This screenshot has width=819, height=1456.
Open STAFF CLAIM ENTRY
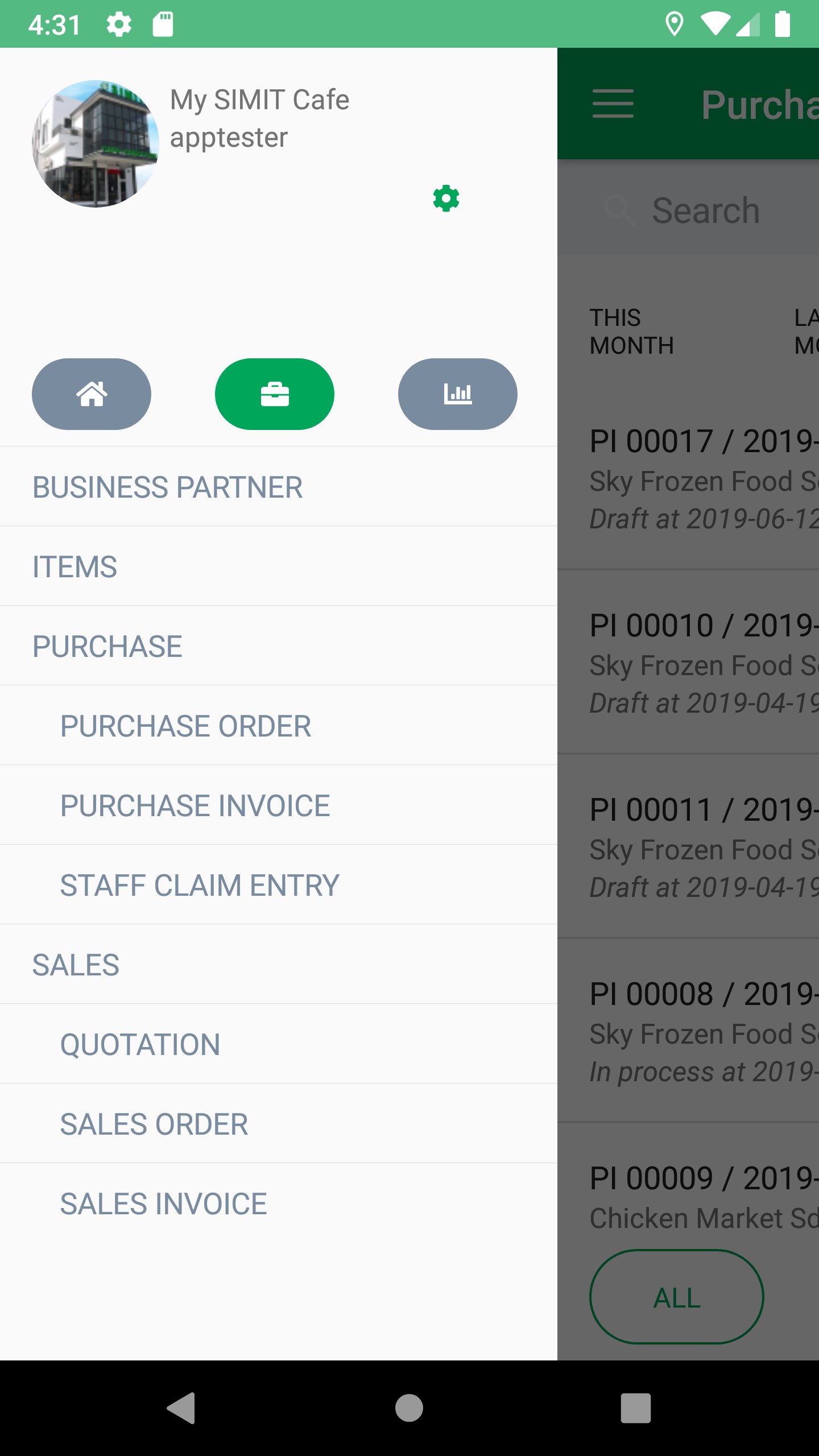200,885
